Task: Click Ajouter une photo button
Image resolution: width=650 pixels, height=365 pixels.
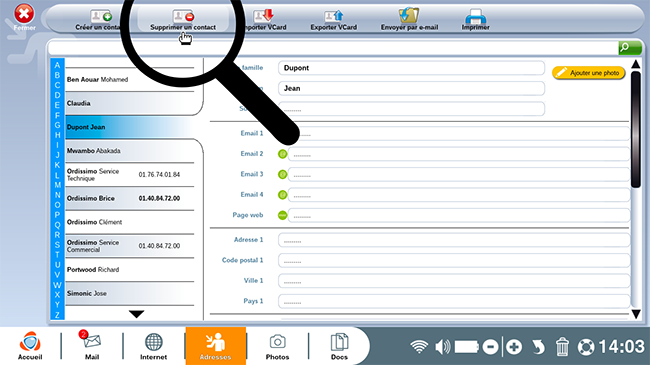Action: point(589,73)
